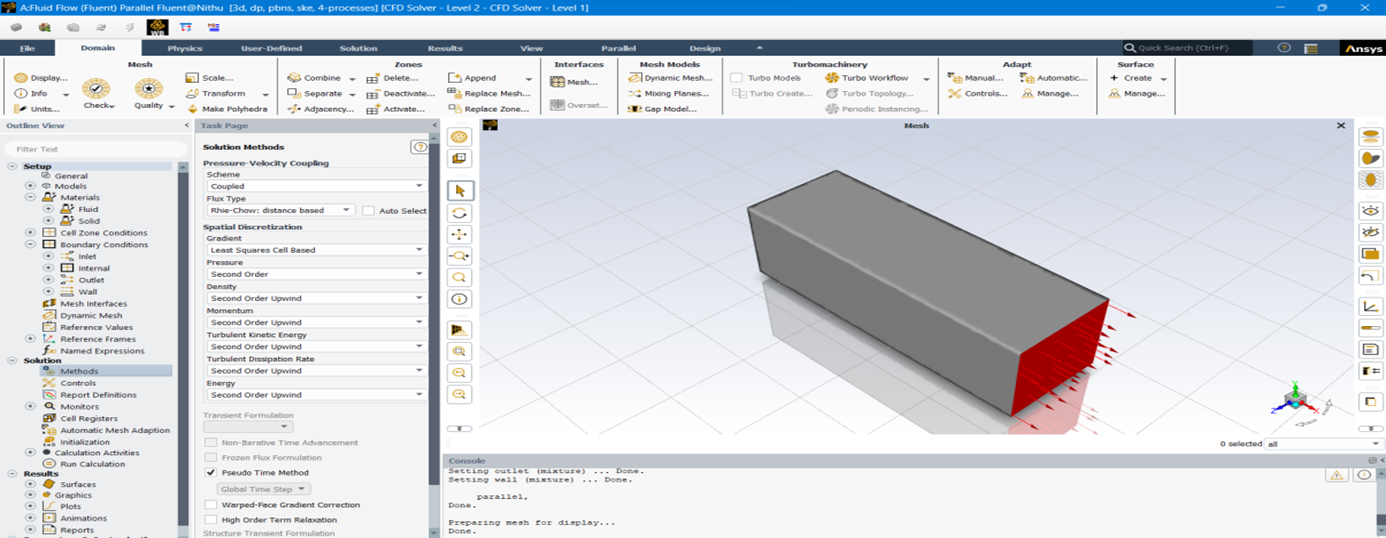Open Dynamic Mesh model
1386x538 pixels.
pyautogui.click(x=670, y=78)
